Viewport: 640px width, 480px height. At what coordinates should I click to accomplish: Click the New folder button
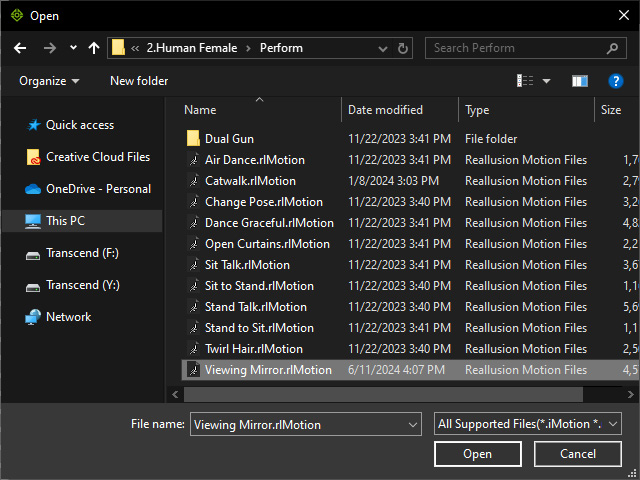139,81
